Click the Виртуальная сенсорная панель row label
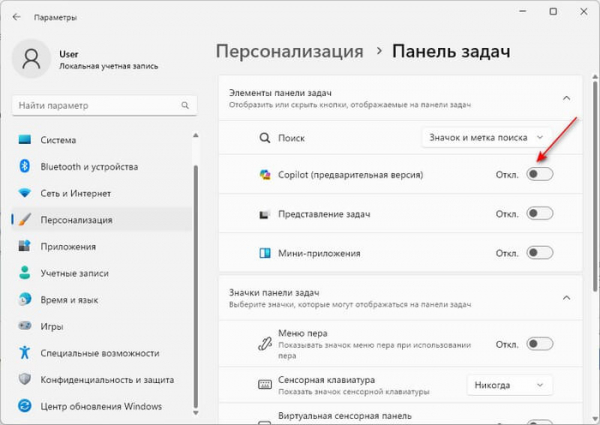Viewport: 600px width, 425px height. pos(345,416)
